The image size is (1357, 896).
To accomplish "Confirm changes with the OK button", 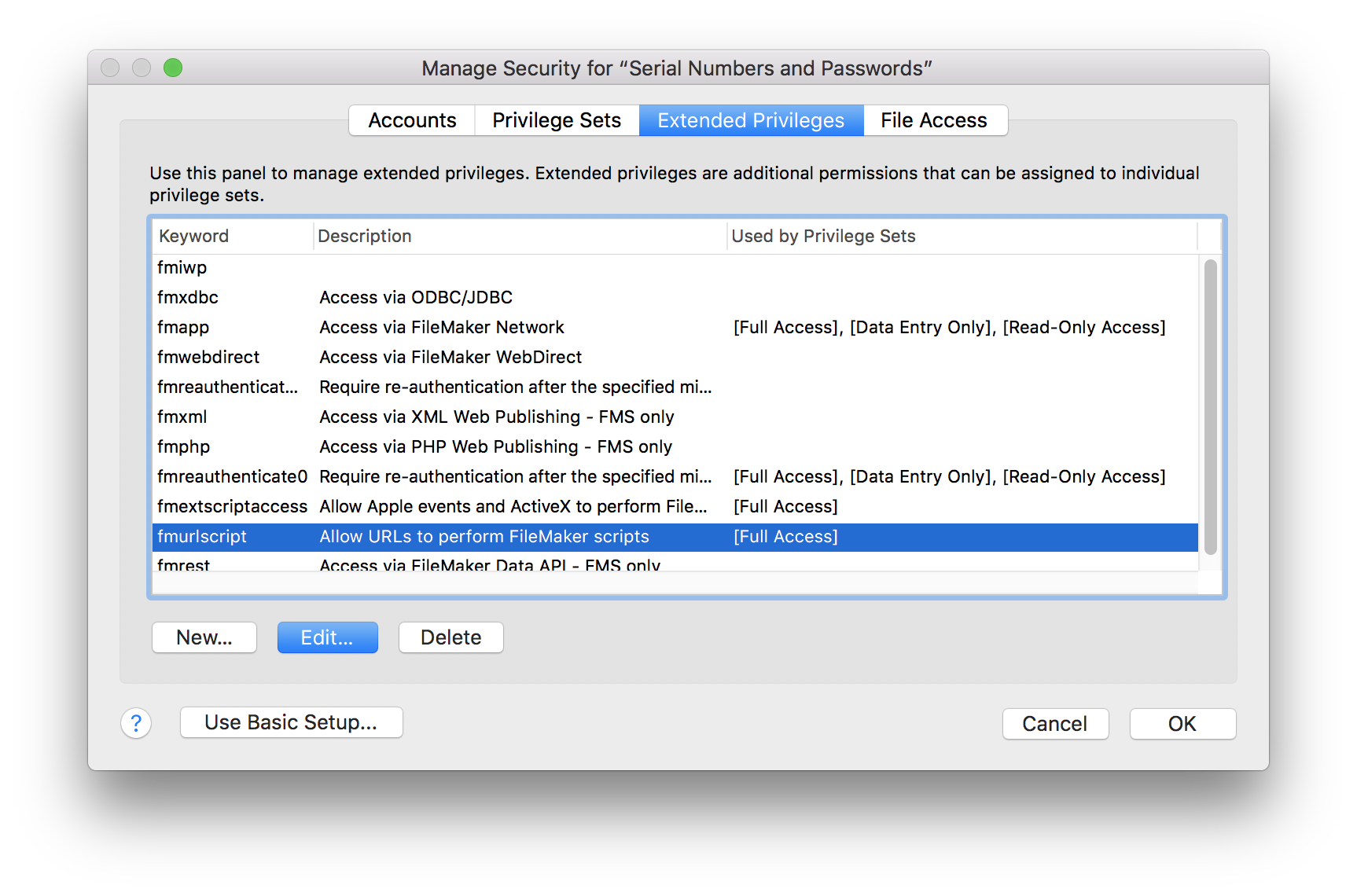I will click(1182, 724).
